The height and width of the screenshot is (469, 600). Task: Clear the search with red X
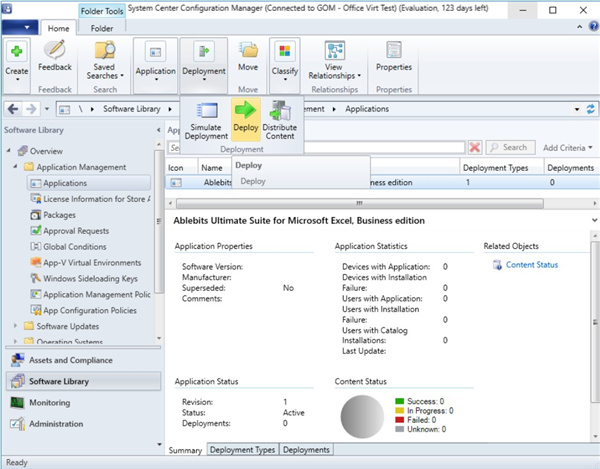475,147
